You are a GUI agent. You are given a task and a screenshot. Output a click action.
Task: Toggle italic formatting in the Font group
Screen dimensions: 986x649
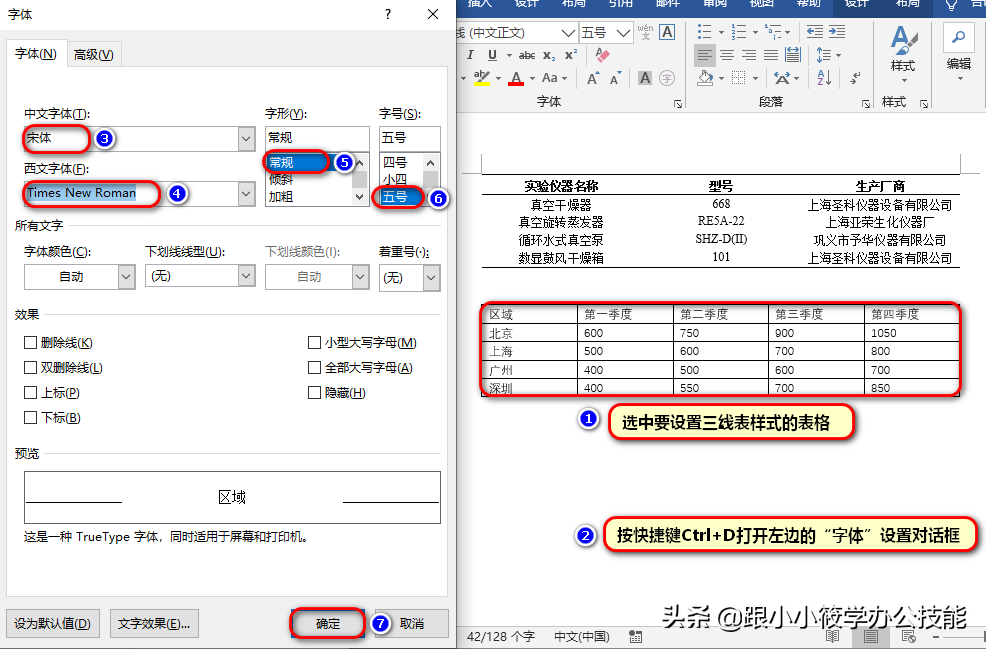coord(470,54)
